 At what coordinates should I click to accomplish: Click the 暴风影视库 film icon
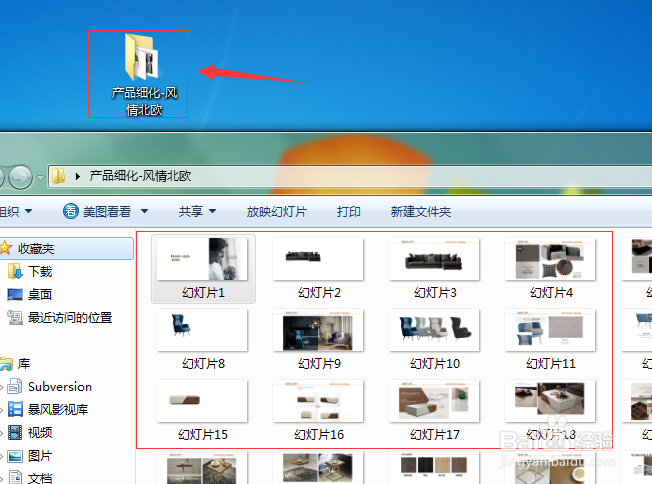click(15, 409)
